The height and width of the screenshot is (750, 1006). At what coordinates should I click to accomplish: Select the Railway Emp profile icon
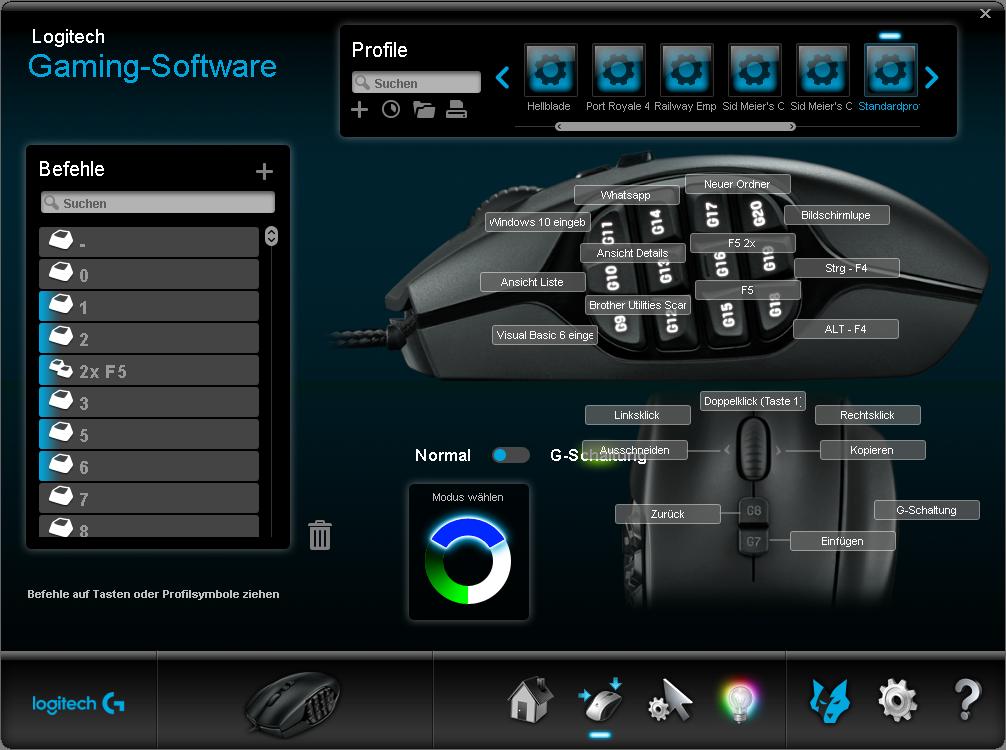[686, 70]
